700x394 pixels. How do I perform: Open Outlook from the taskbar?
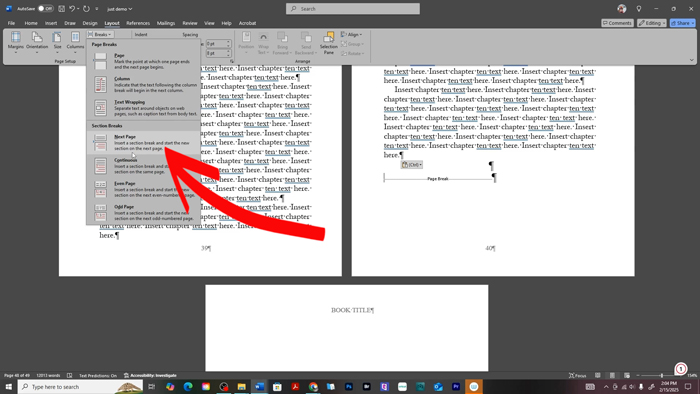coord(438,386)
